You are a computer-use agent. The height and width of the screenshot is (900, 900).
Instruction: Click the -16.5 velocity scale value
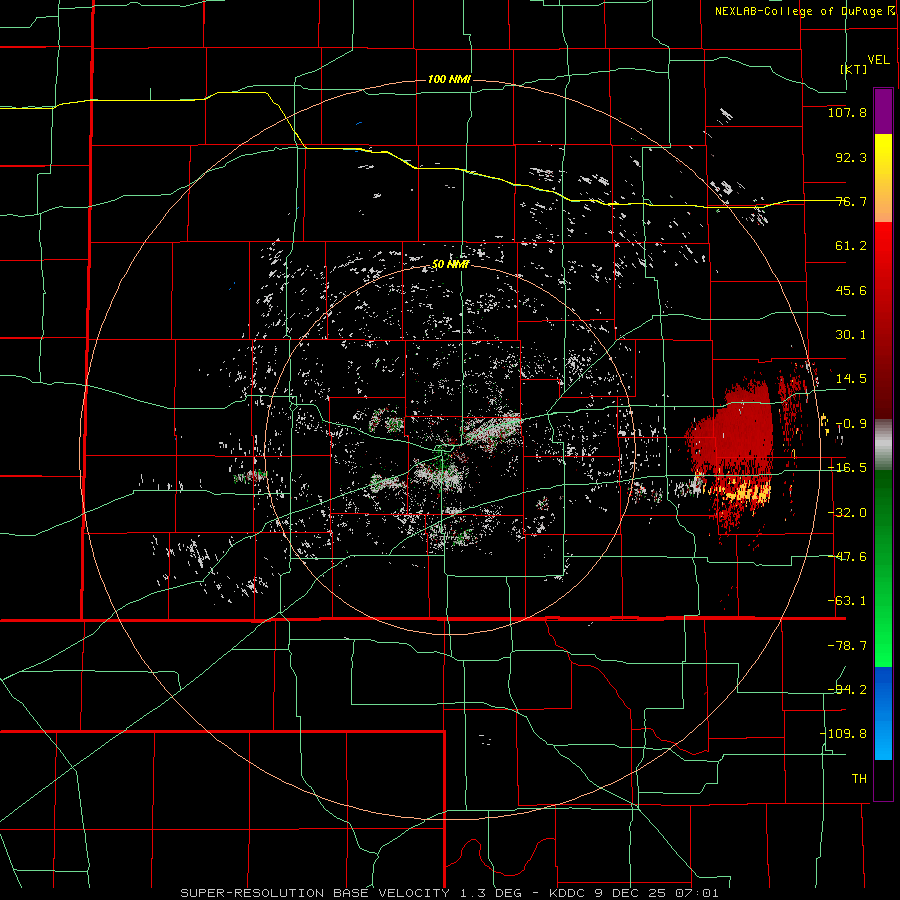847,468
